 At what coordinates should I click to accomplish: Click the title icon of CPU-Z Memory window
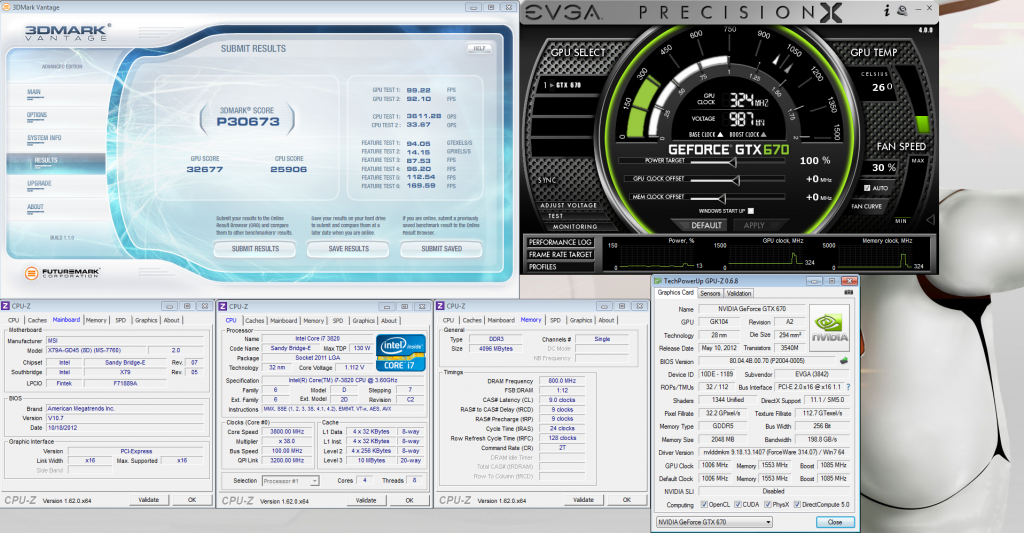click(x=440, y=306)
